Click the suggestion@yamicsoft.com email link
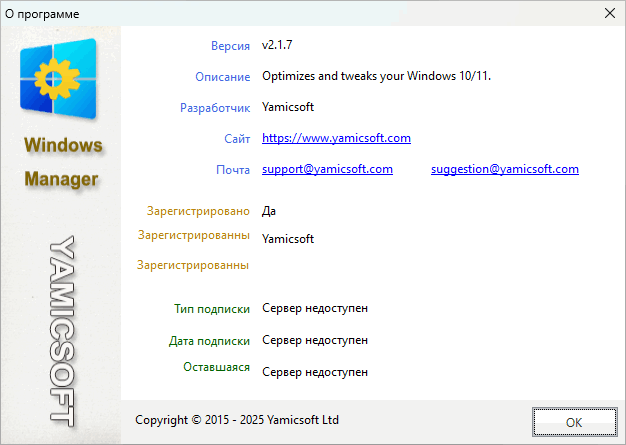This screenshot has width=626, height=445. (505, 169)
